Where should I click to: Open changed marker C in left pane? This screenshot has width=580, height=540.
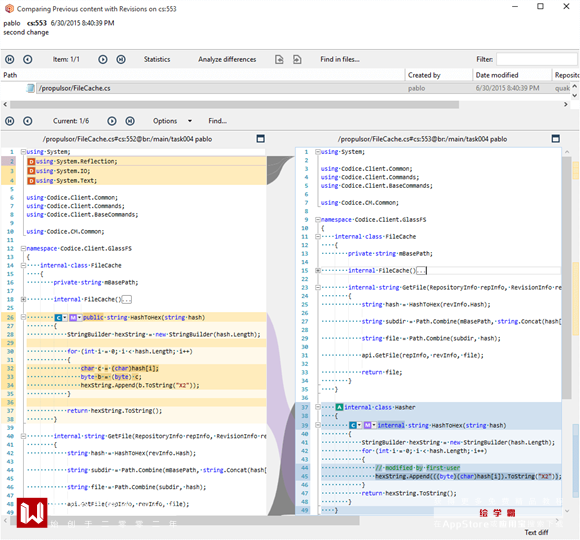pos(61,318)
